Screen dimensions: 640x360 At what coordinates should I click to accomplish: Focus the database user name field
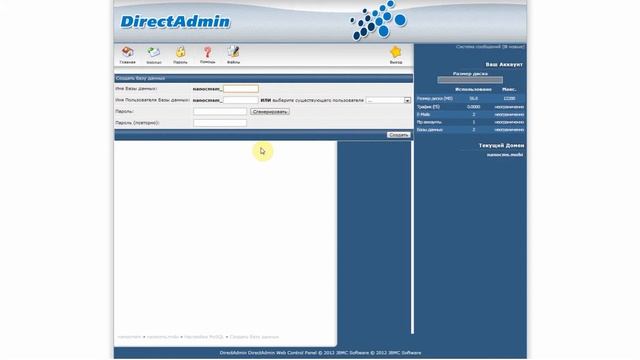240,100
